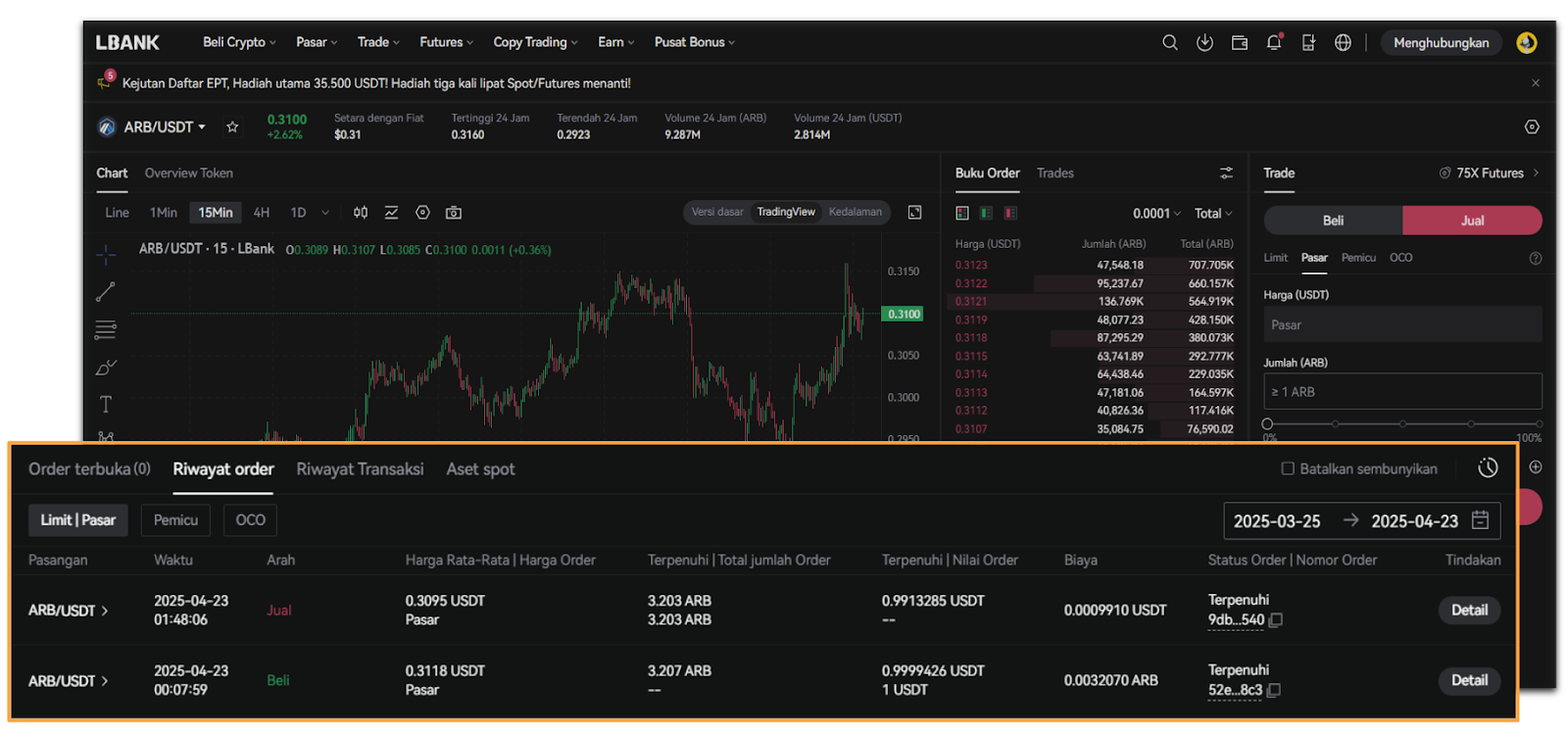Open the notifications bell

tap(1274, 42)
